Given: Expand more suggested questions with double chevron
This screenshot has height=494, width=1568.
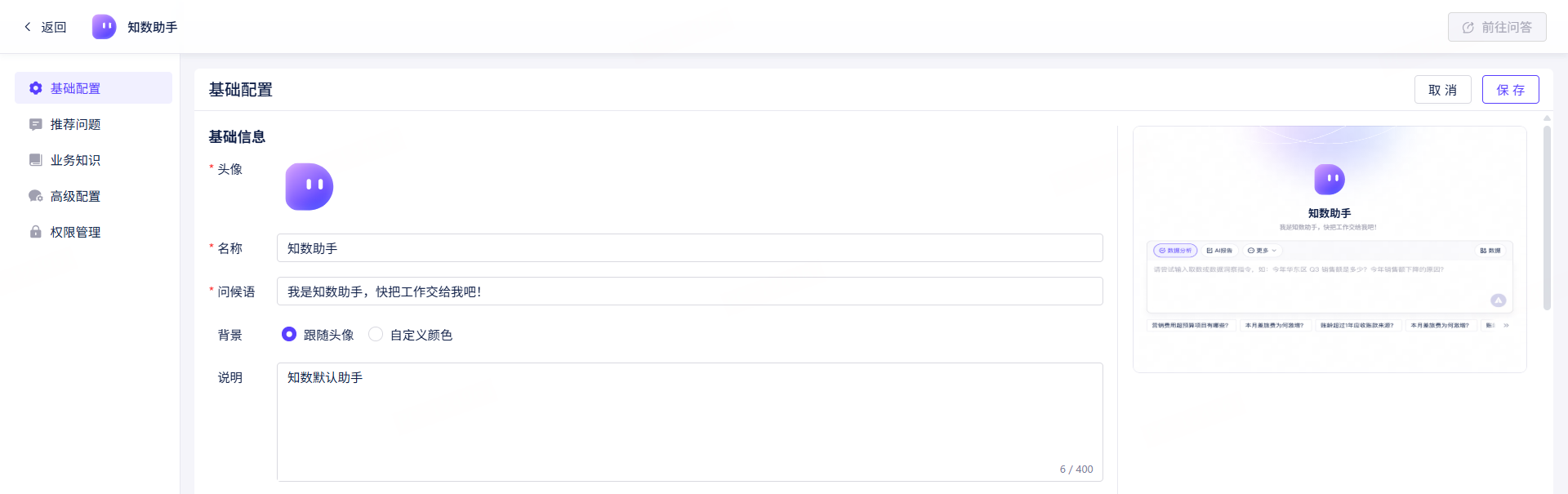Looking at the screenshot, I should 1506,325.
